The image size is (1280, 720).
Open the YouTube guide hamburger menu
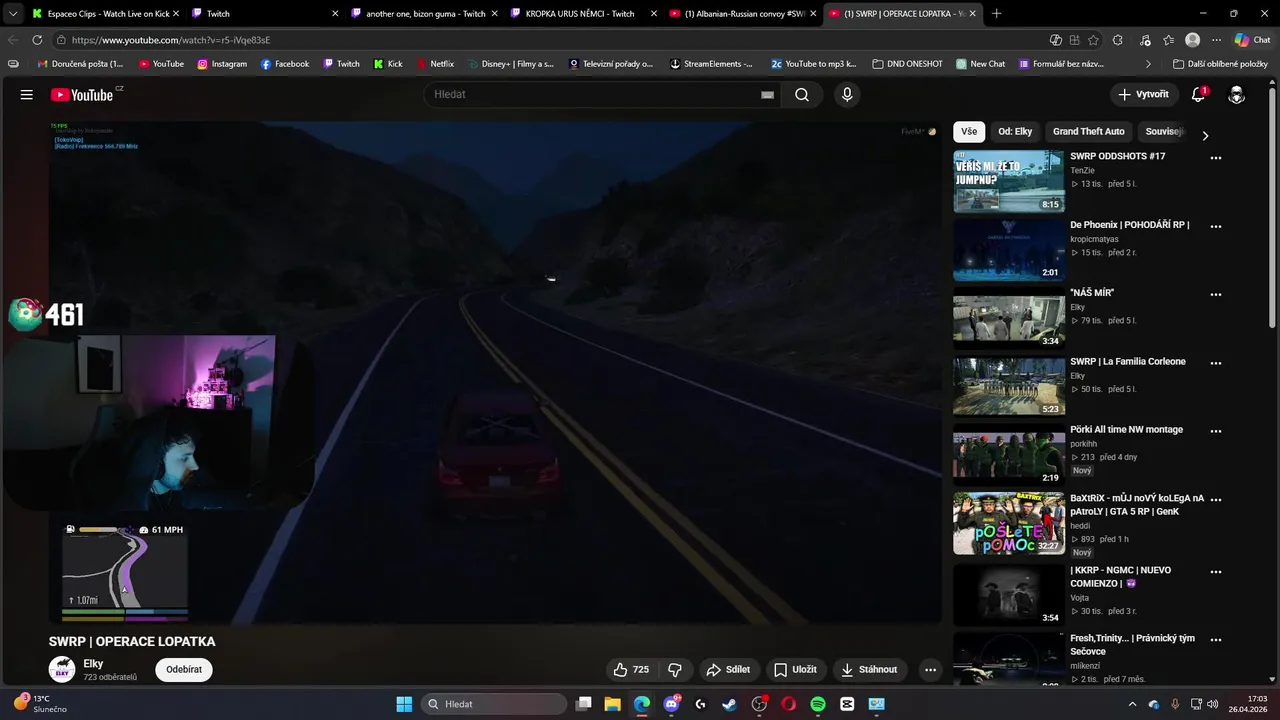pyautogui.click(x=27, y=94)
